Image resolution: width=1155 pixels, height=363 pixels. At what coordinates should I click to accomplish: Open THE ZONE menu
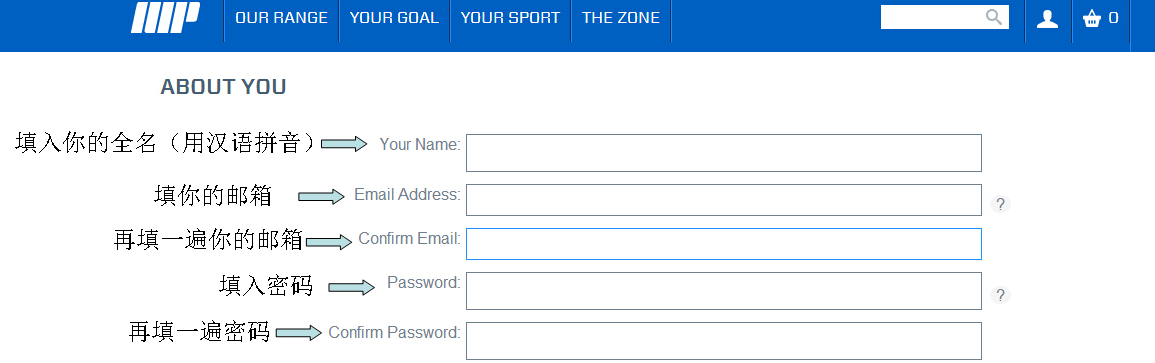(x=621, y=18)
